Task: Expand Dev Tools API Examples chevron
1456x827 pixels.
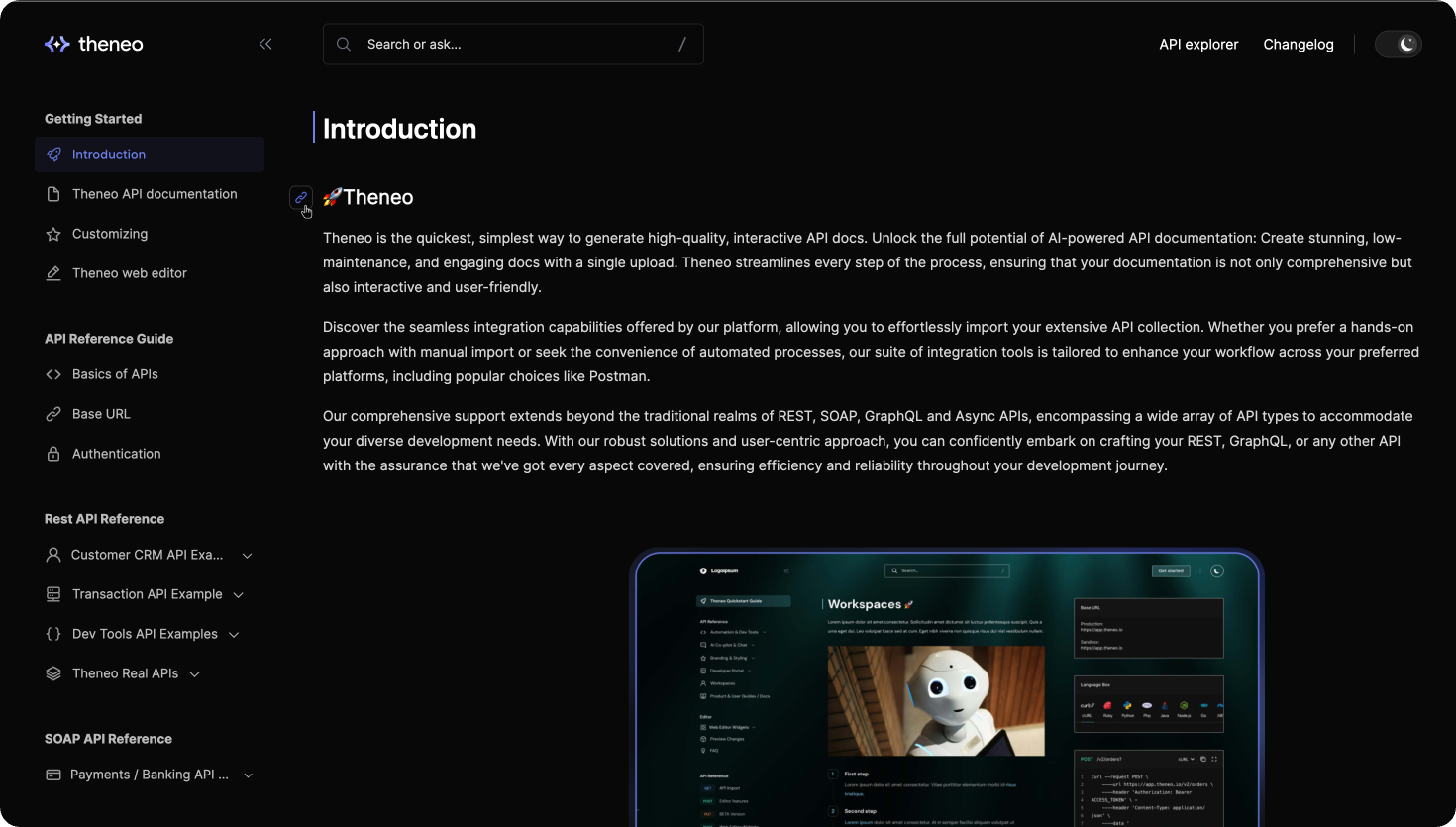Action: pos(234,635)
